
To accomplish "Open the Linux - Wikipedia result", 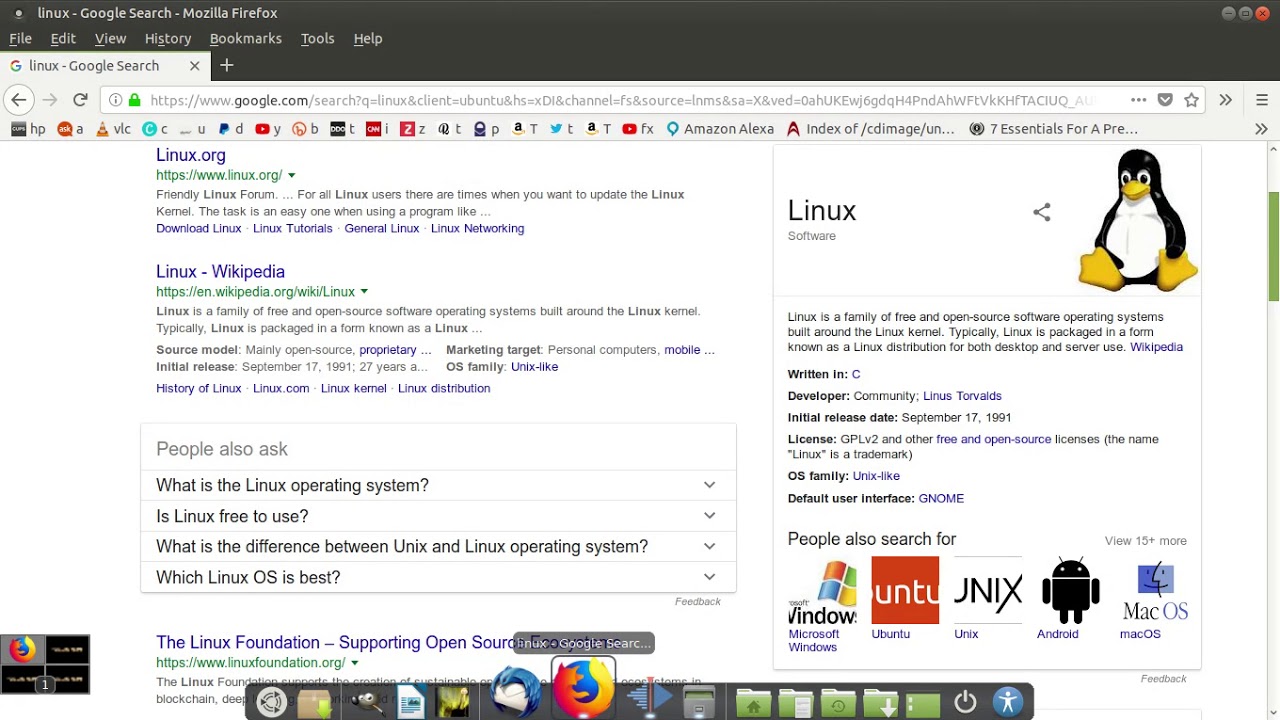I will pos(220,271).
